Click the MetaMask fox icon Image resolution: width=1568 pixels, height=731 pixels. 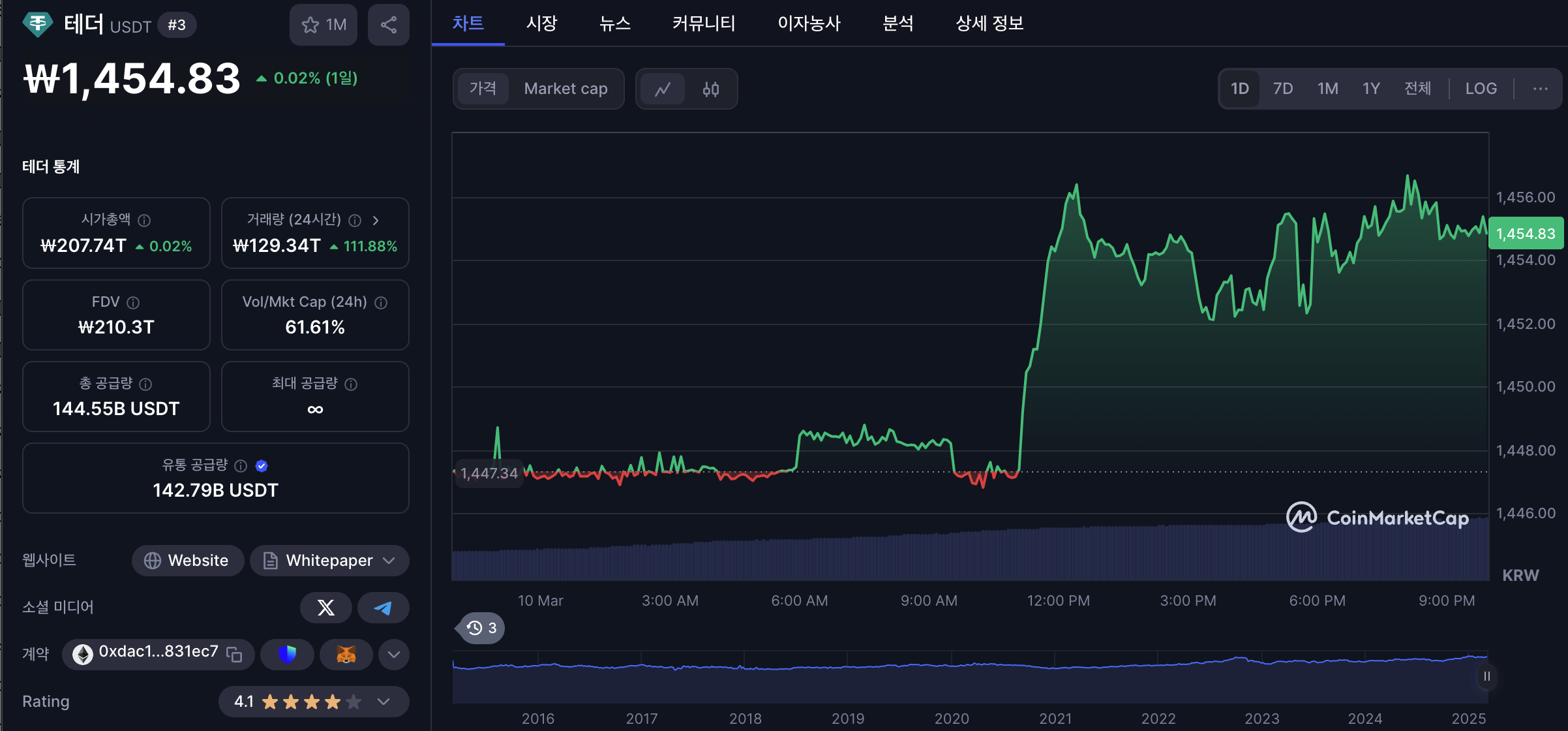(346, 654)
